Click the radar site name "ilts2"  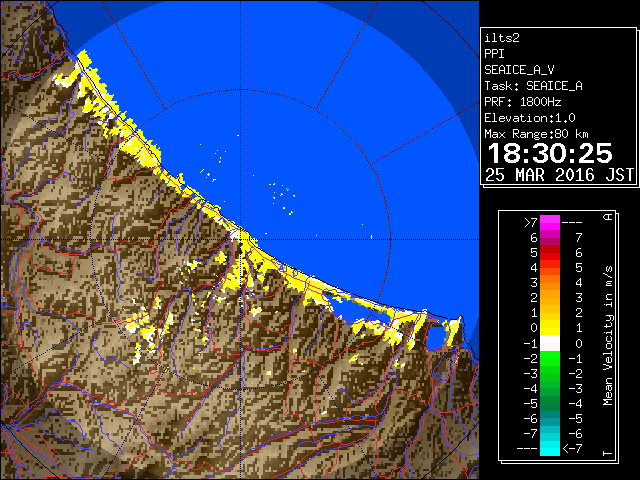(502, 38)
